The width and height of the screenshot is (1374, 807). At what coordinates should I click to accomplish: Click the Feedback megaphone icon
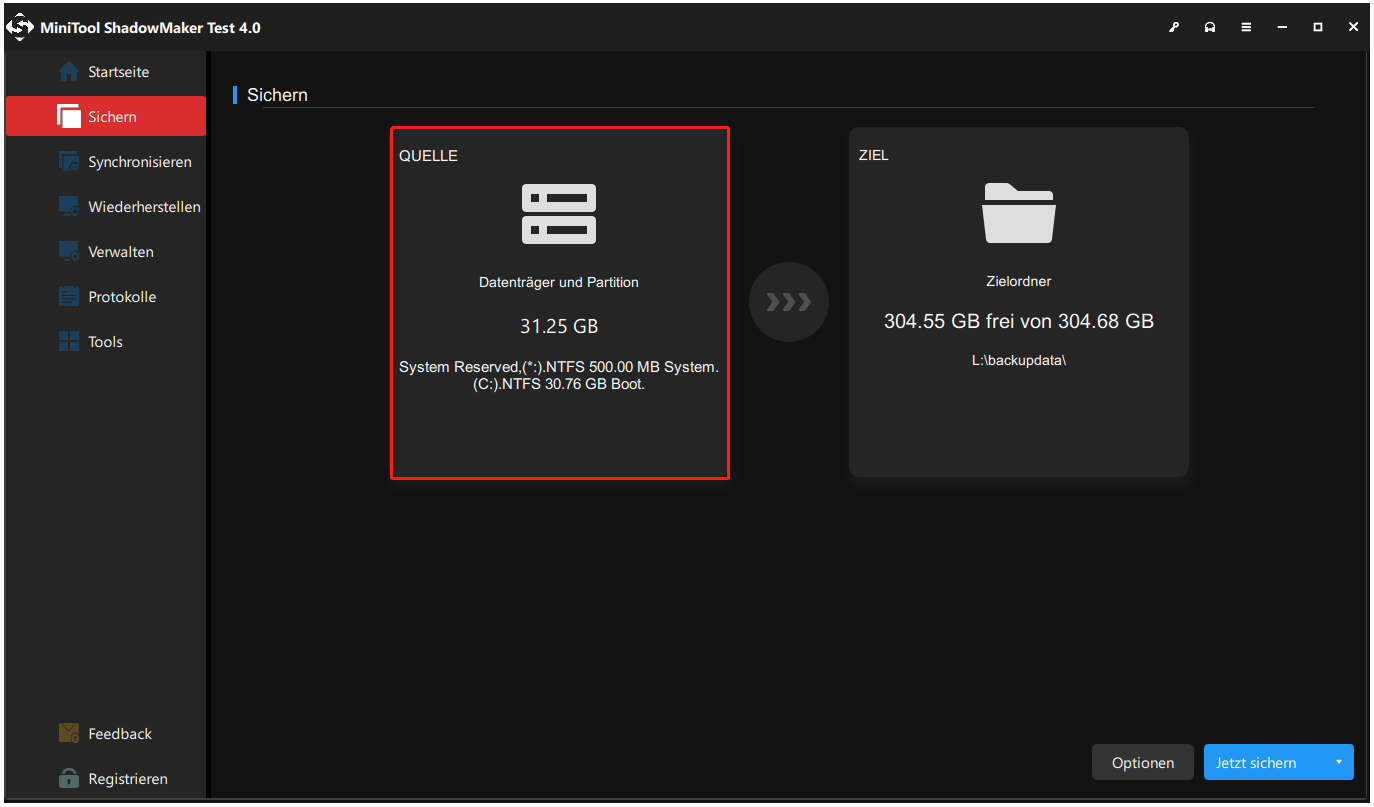click(68, 733)
